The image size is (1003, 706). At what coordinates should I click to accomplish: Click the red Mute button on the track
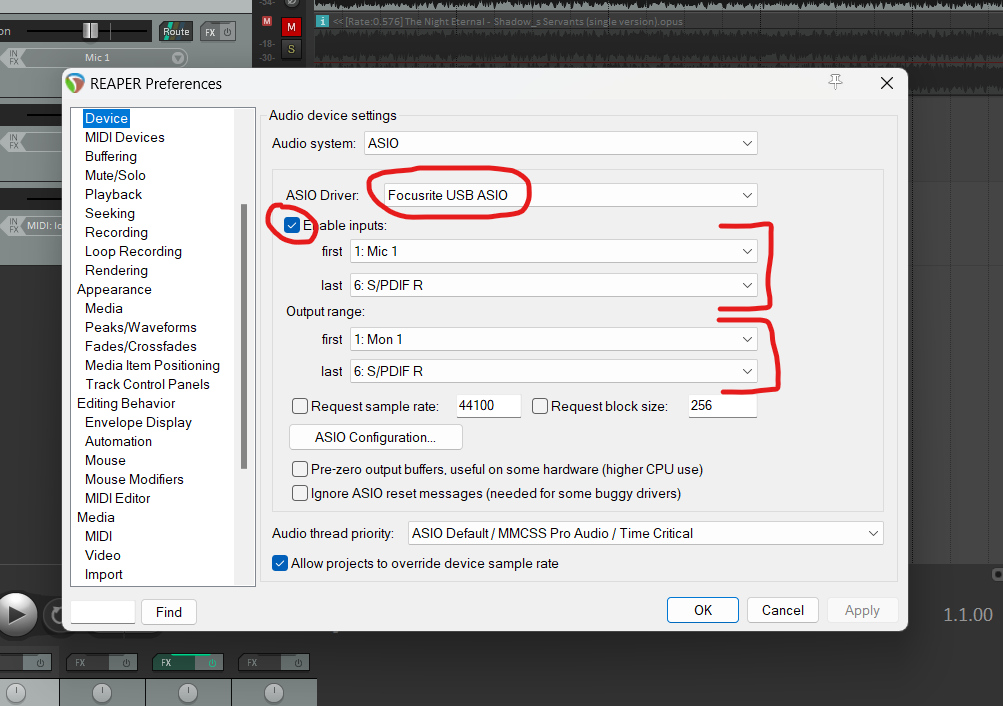click(291, 26)
